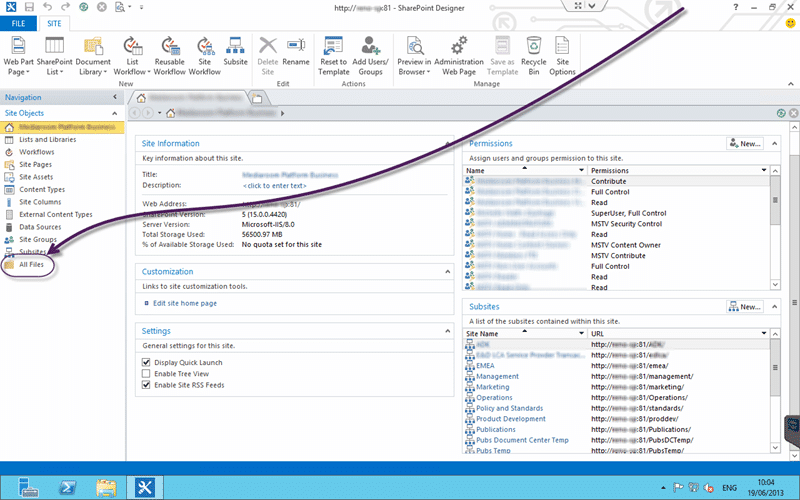
Task: Create a List Workflow
Action: [132, 56]
